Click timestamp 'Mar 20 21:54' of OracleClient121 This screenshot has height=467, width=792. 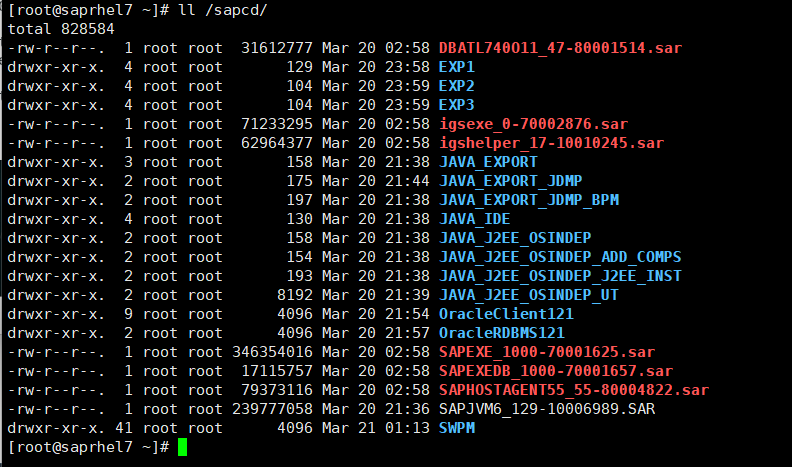(x=376, y=314)
